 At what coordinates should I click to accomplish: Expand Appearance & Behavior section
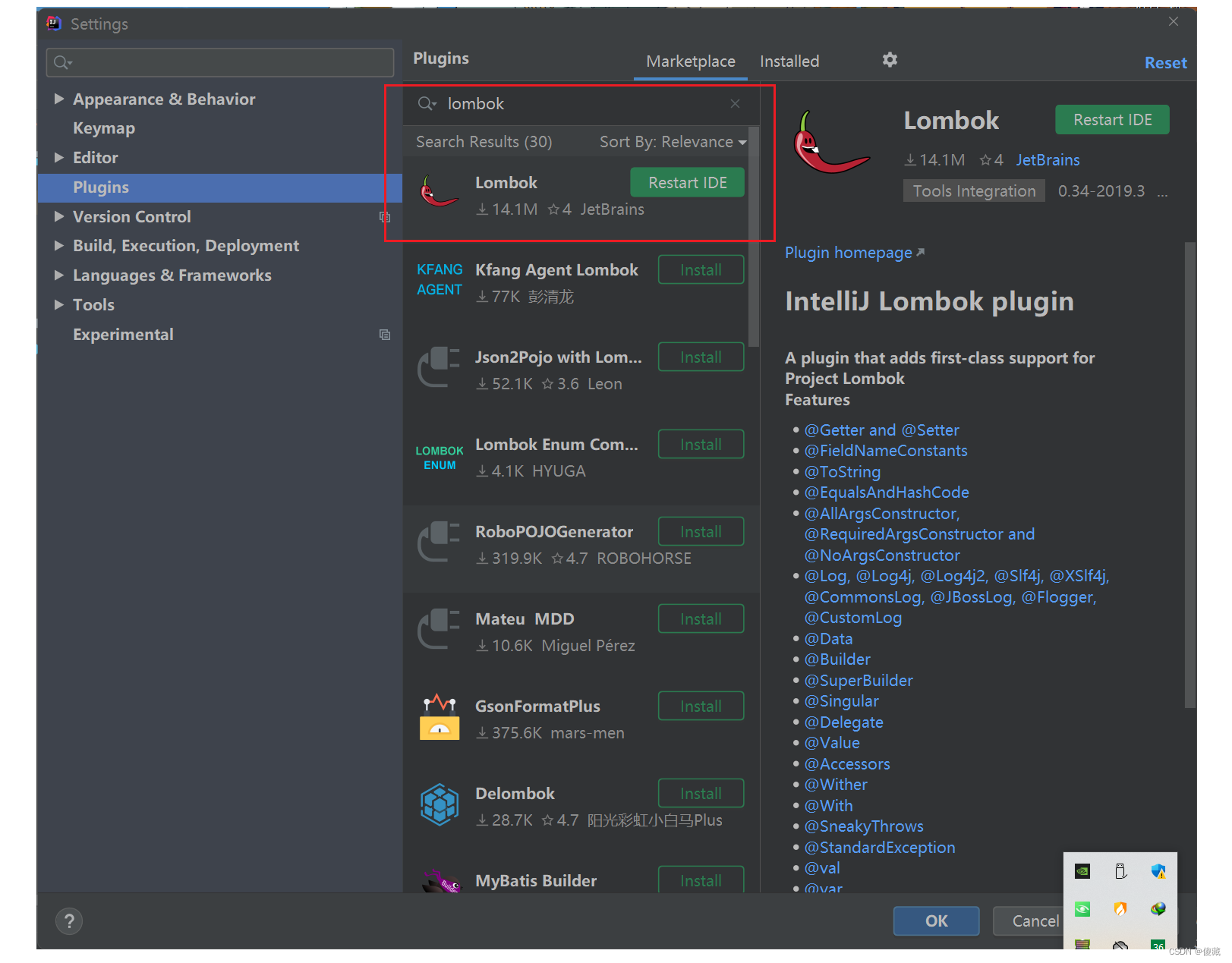pyautogui.click(x=59, y=99)
